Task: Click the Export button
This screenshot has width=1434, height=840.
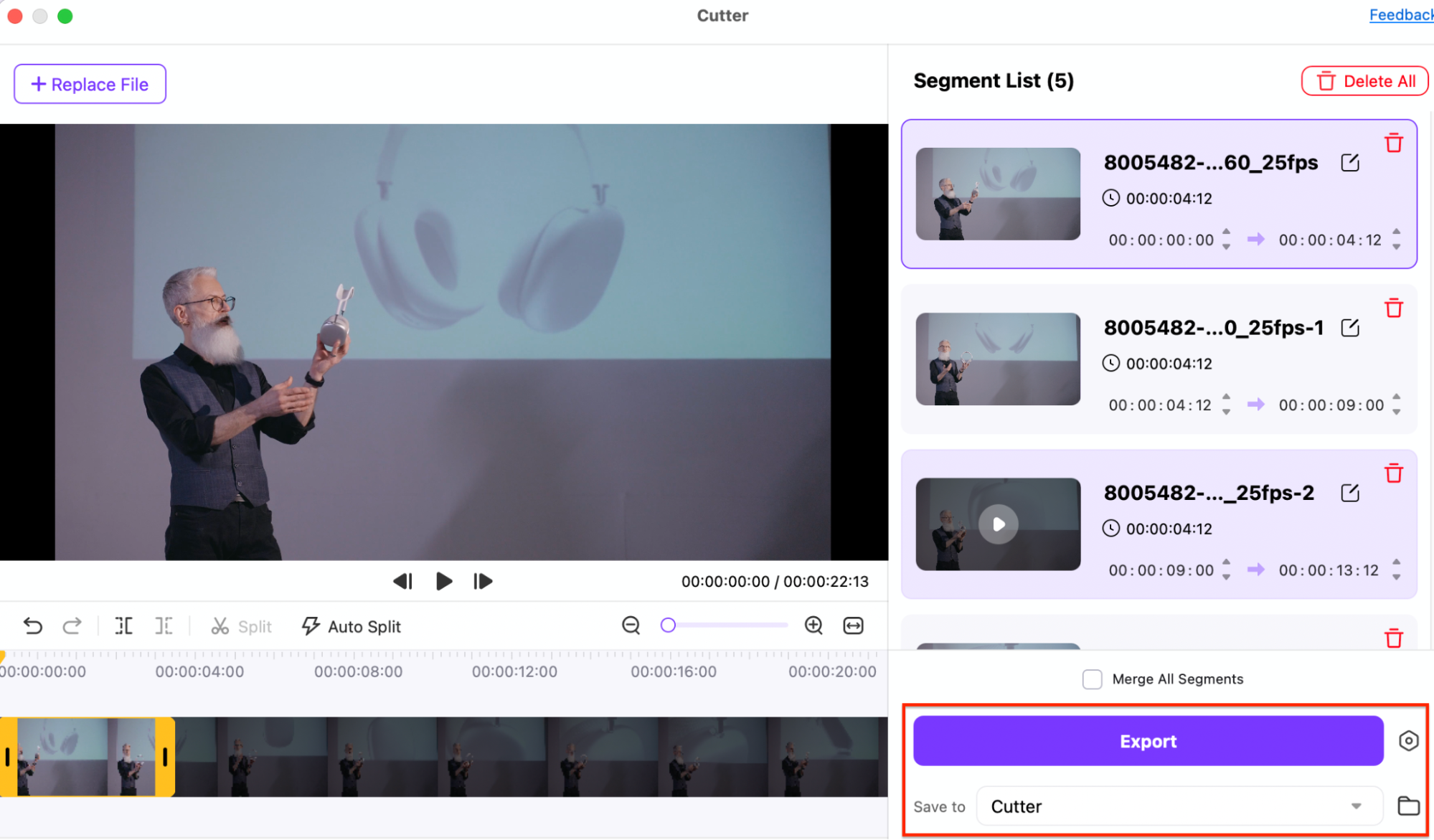Action: [1148, 741]
